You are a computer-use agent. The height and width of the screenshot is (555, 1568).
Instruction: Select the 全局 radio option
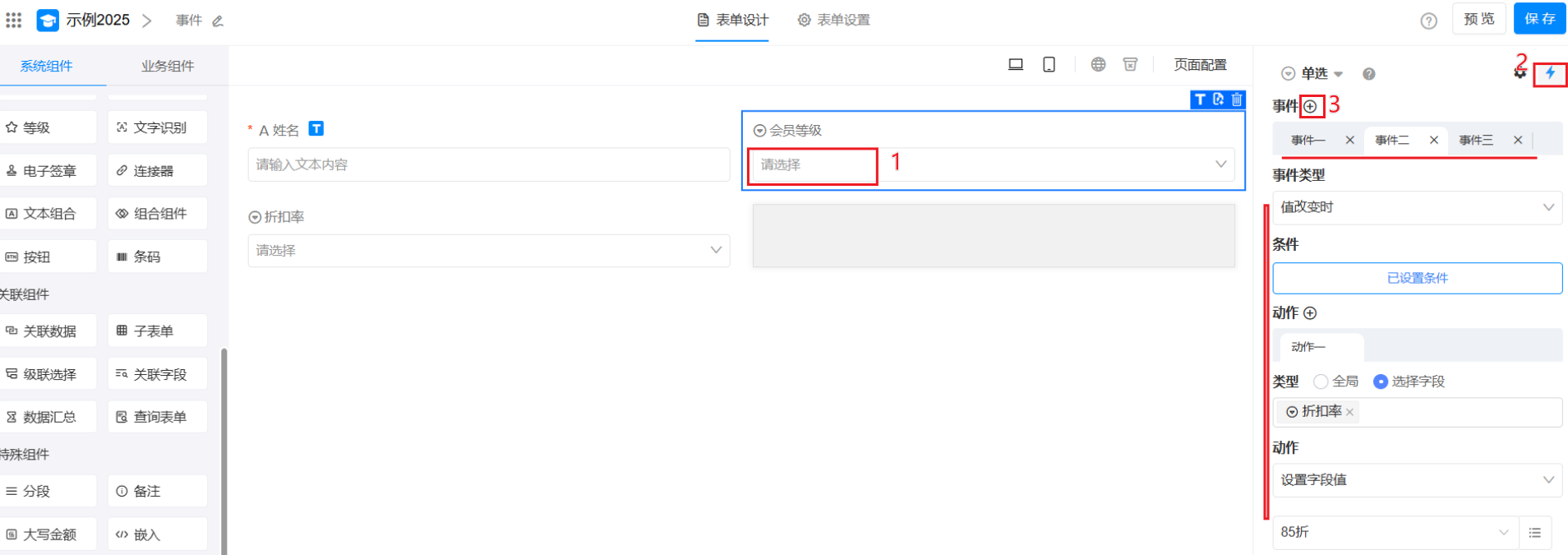[1321, 382]
